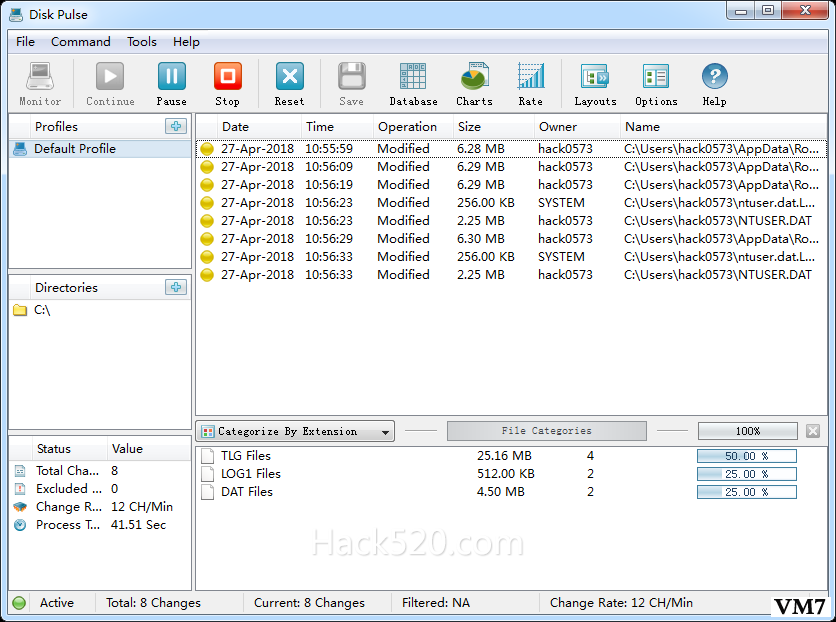The width and height of the screenshot is (836, 622).
Task: Open the Tools menu
Action: (x=141, y=42)
